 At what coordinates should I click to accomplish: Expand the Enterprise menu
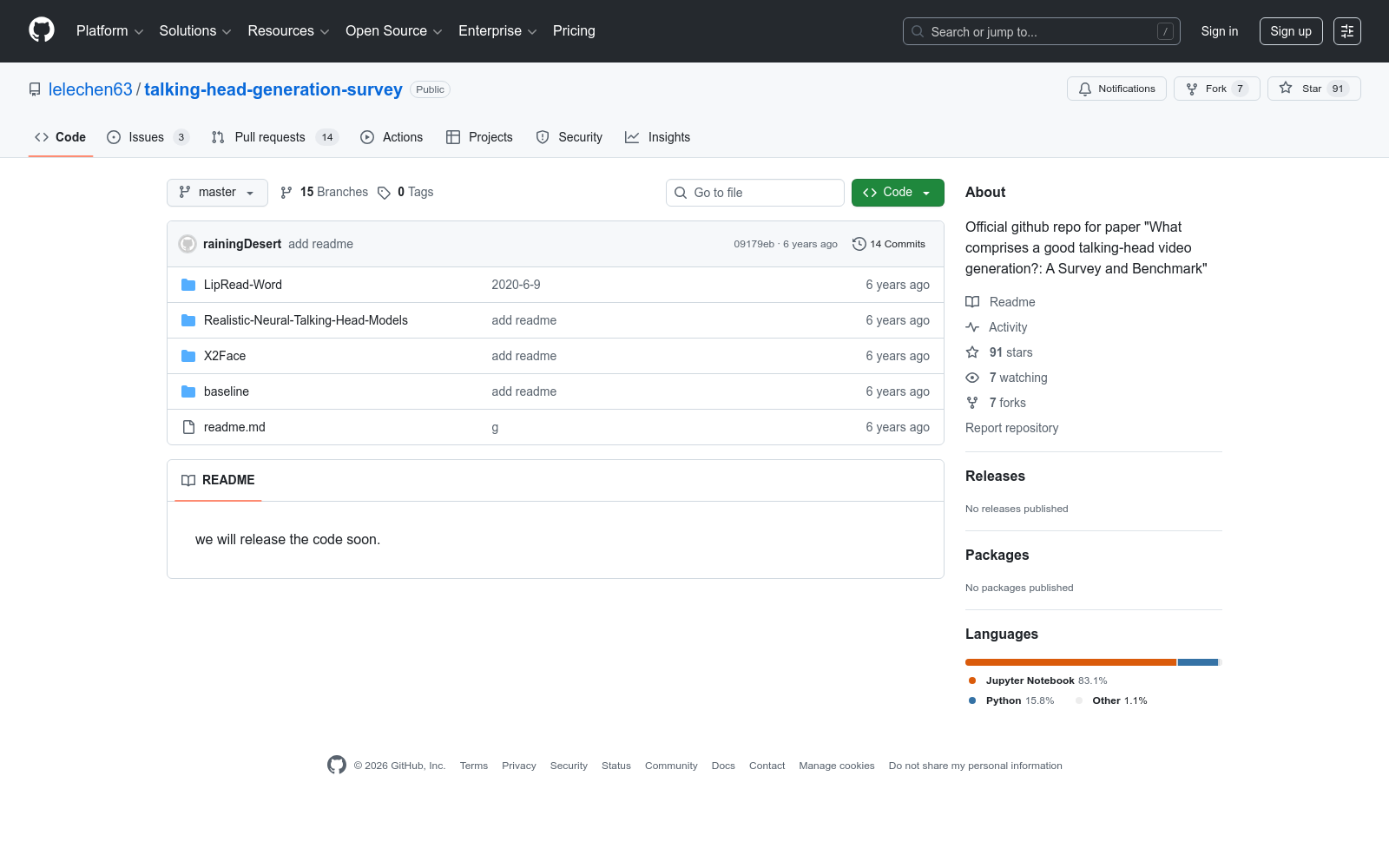click(497, 31)
